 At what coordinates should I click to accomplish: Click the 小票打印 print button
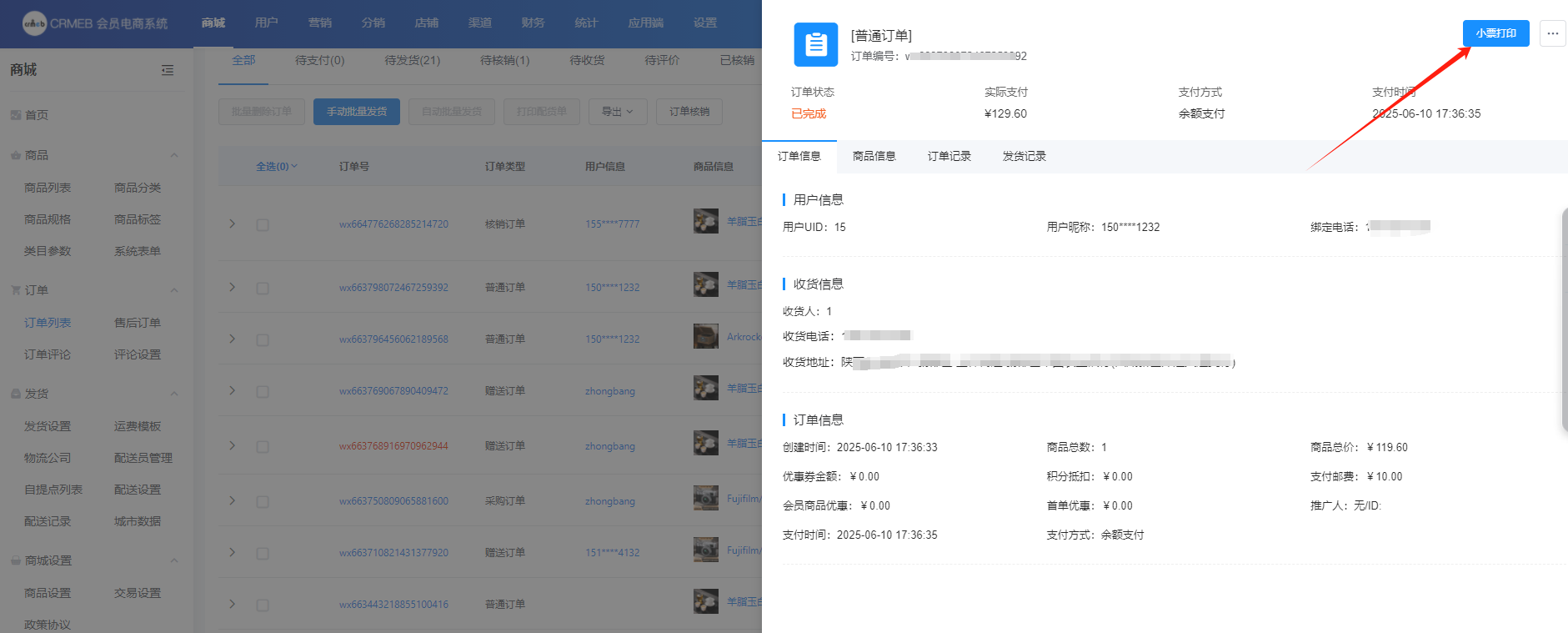pyautogui.click(x=1495, y=33)
